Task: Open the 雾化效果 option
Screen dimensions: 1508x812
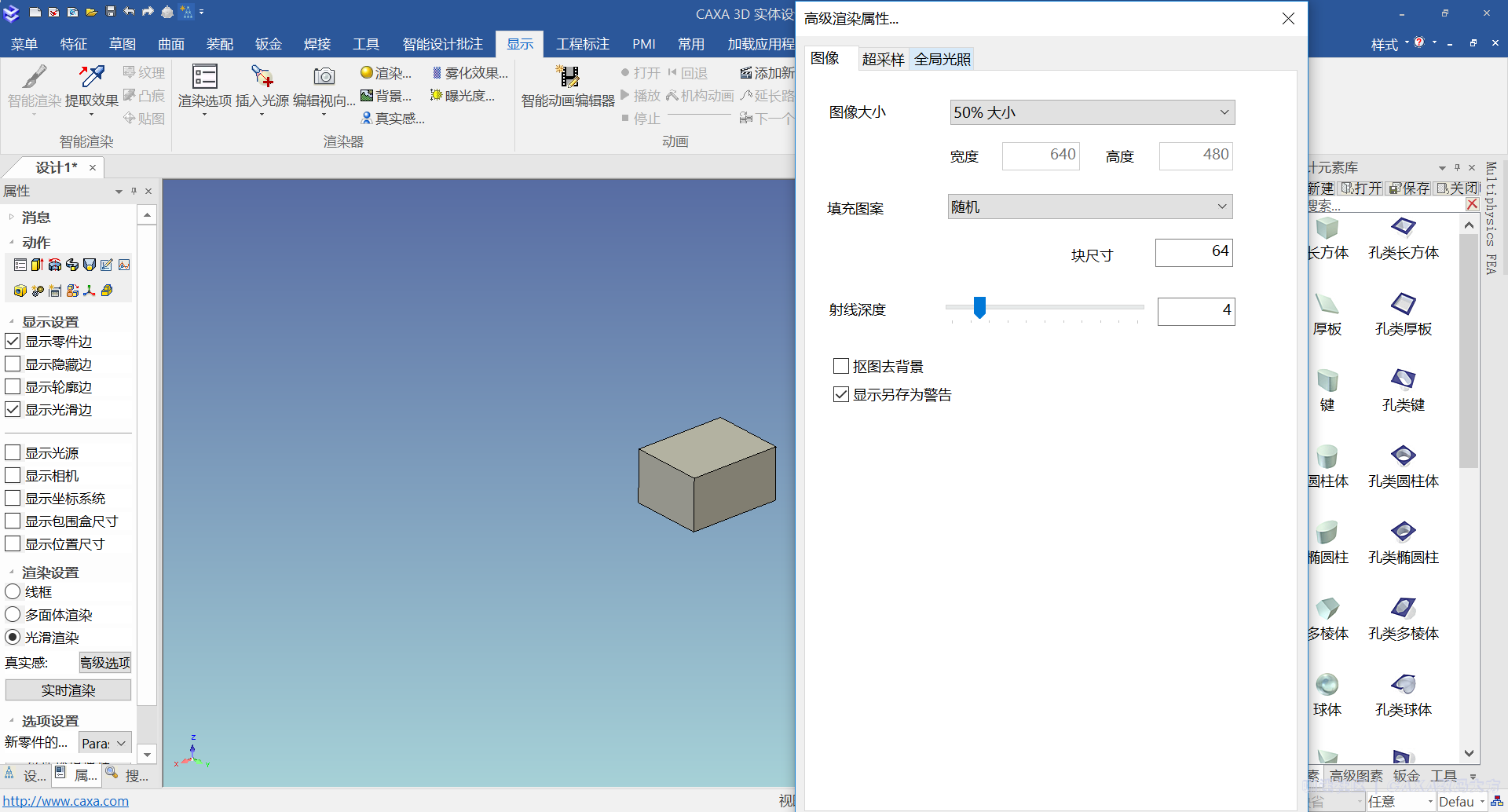Action: (470, 73)
